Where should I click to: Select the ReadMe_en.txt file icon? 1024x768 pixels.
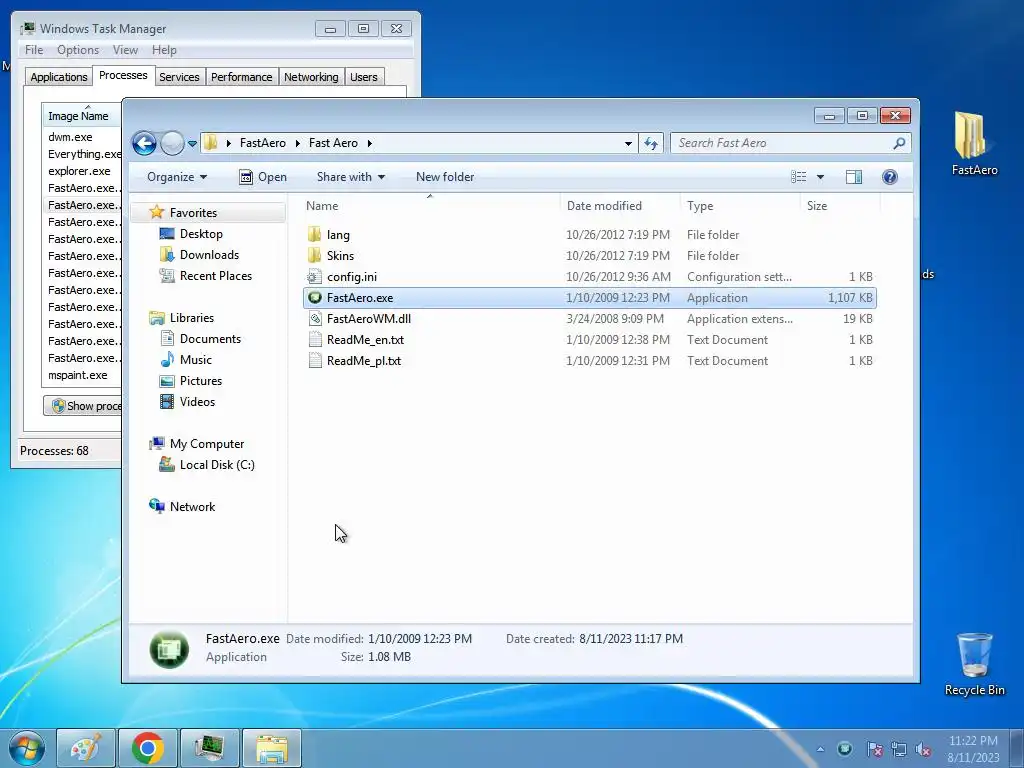[315, 340]
